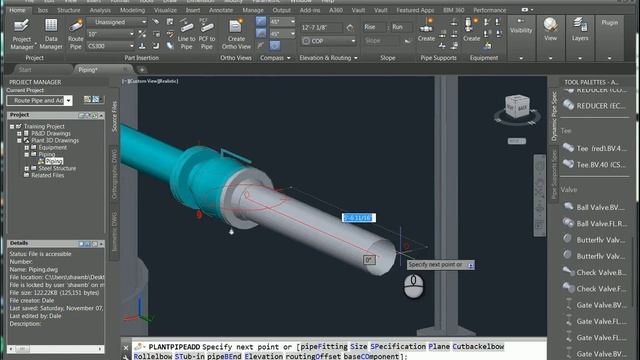640x360 pixels.
Task: Click the Gate Valve BV palette tool
Action: 595,305
